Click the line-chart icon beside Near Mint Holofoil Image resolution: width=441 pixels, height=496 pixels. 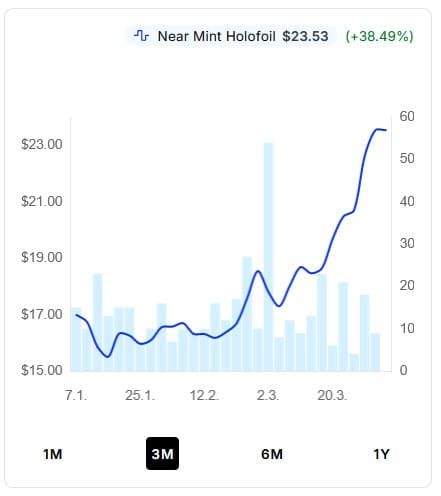pos(141,36)
